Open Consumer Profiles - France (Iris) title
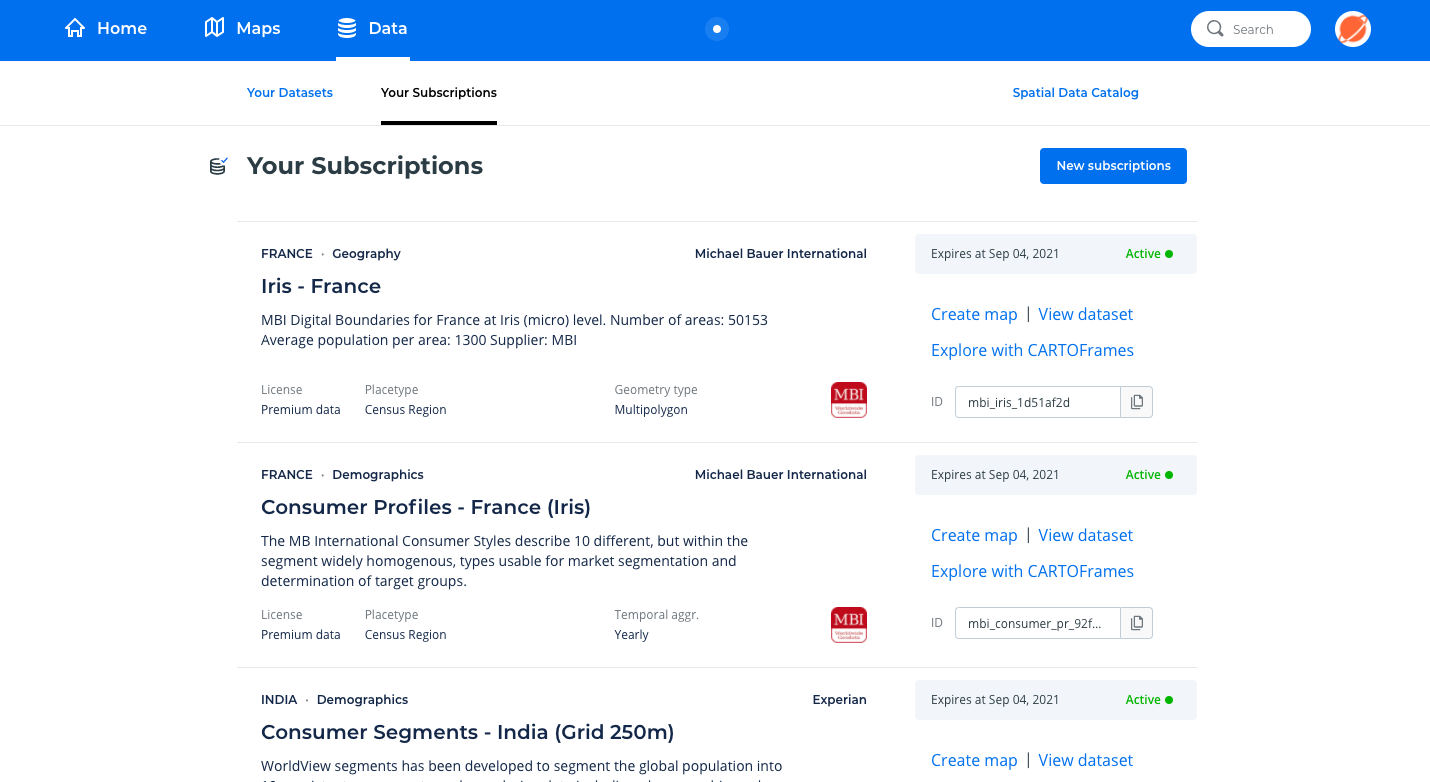1430x782 pixels. [426, 507]
